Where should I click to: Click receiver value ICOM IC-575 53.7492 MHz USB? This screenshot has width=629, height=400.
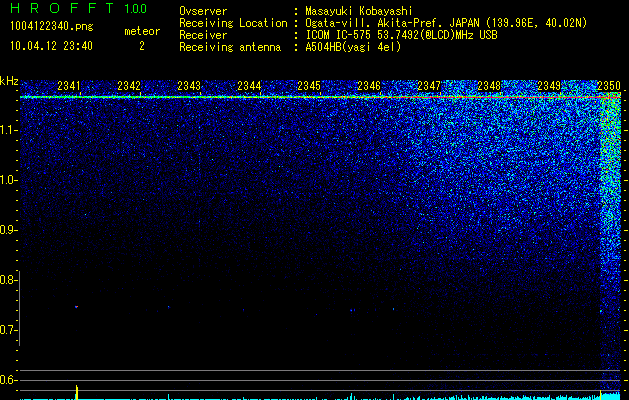click(401, 35)
